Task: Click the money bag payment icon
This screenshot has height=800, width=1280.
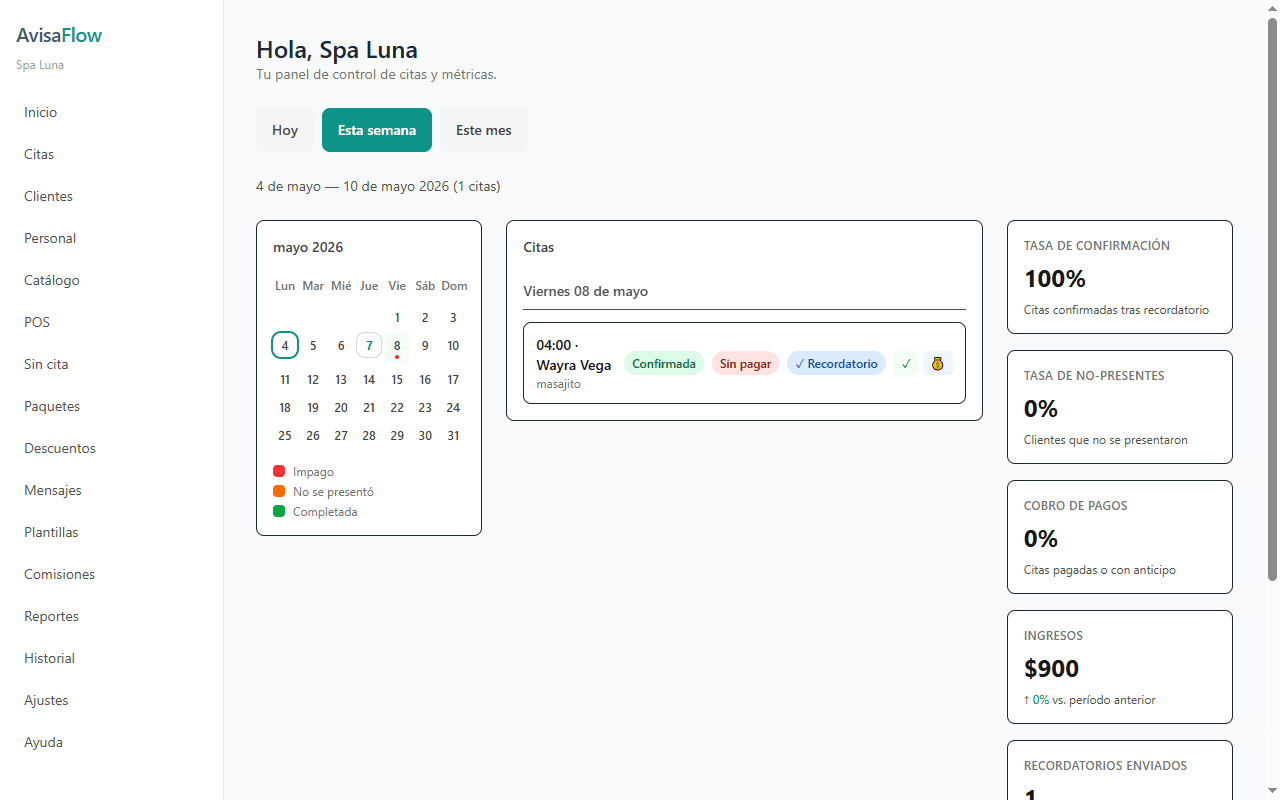Action: (x=937, y=364)
